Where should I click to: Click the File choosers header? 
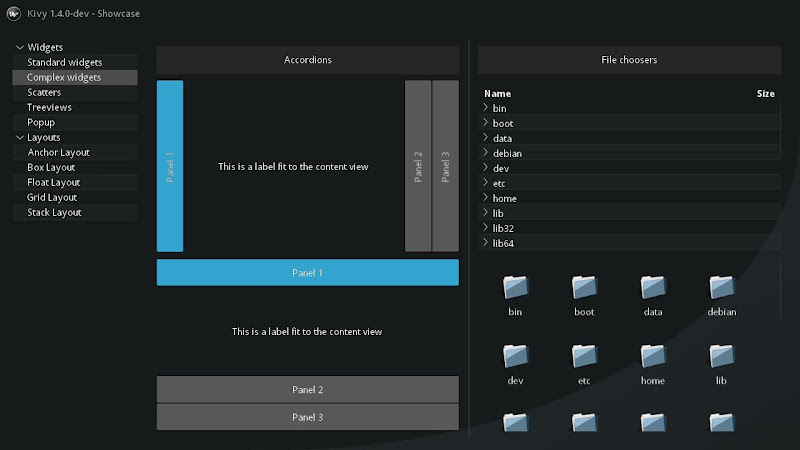[x=629, y=60]
